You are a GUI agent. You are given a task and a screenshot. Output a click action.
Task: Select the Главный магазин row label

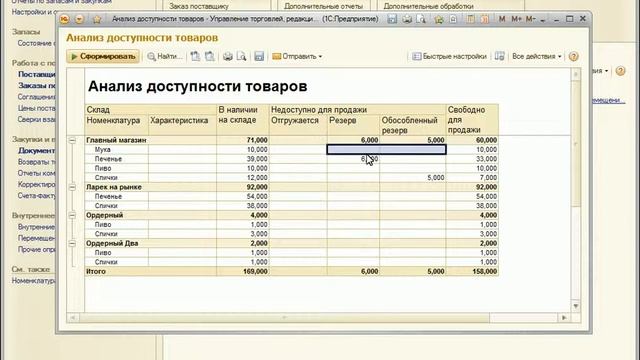click(x=116, y=140)
